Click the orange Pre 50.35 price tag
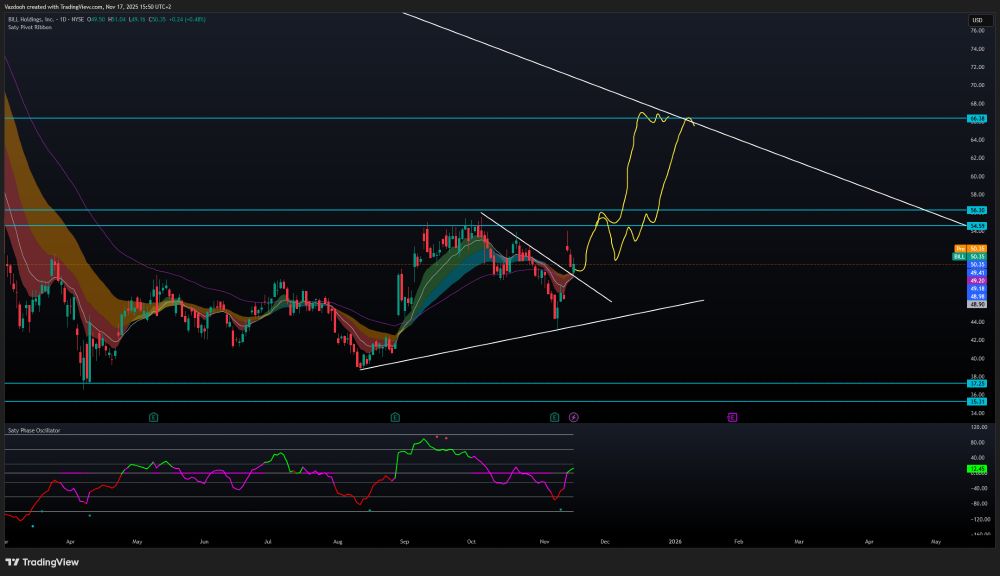 point(970,249)
